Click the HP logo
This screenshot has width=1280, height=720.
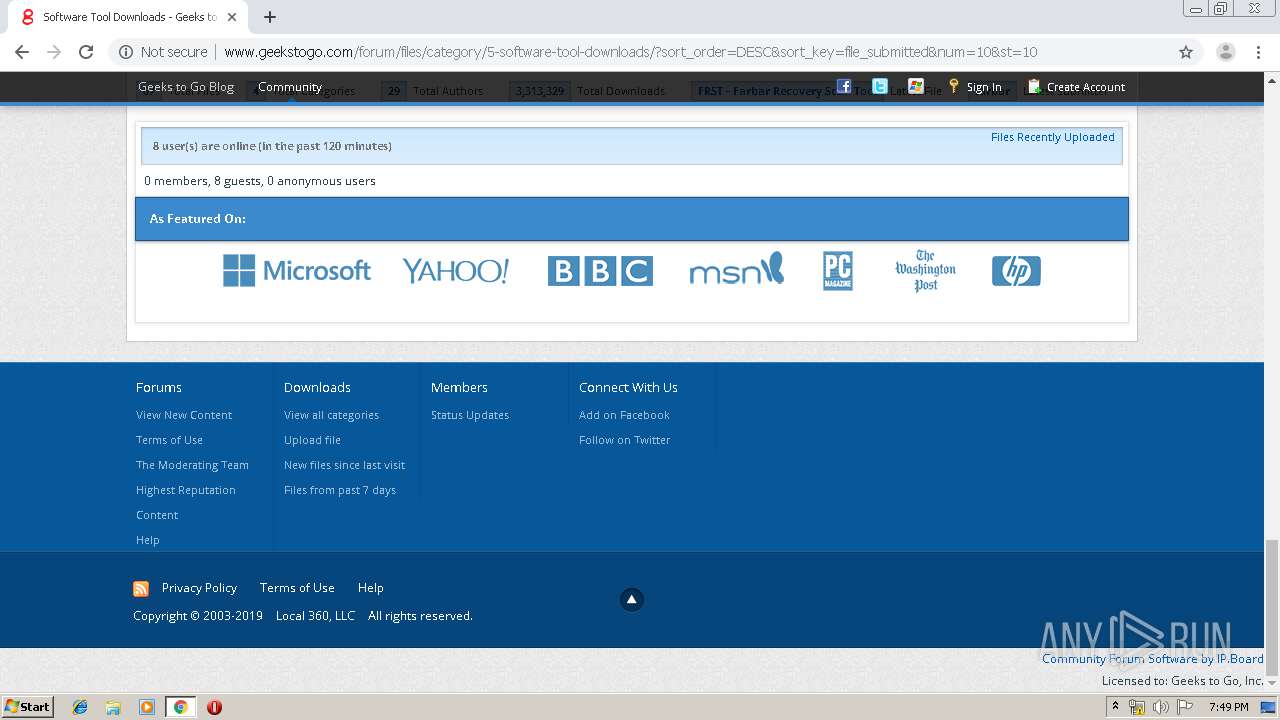[1016, 271]
